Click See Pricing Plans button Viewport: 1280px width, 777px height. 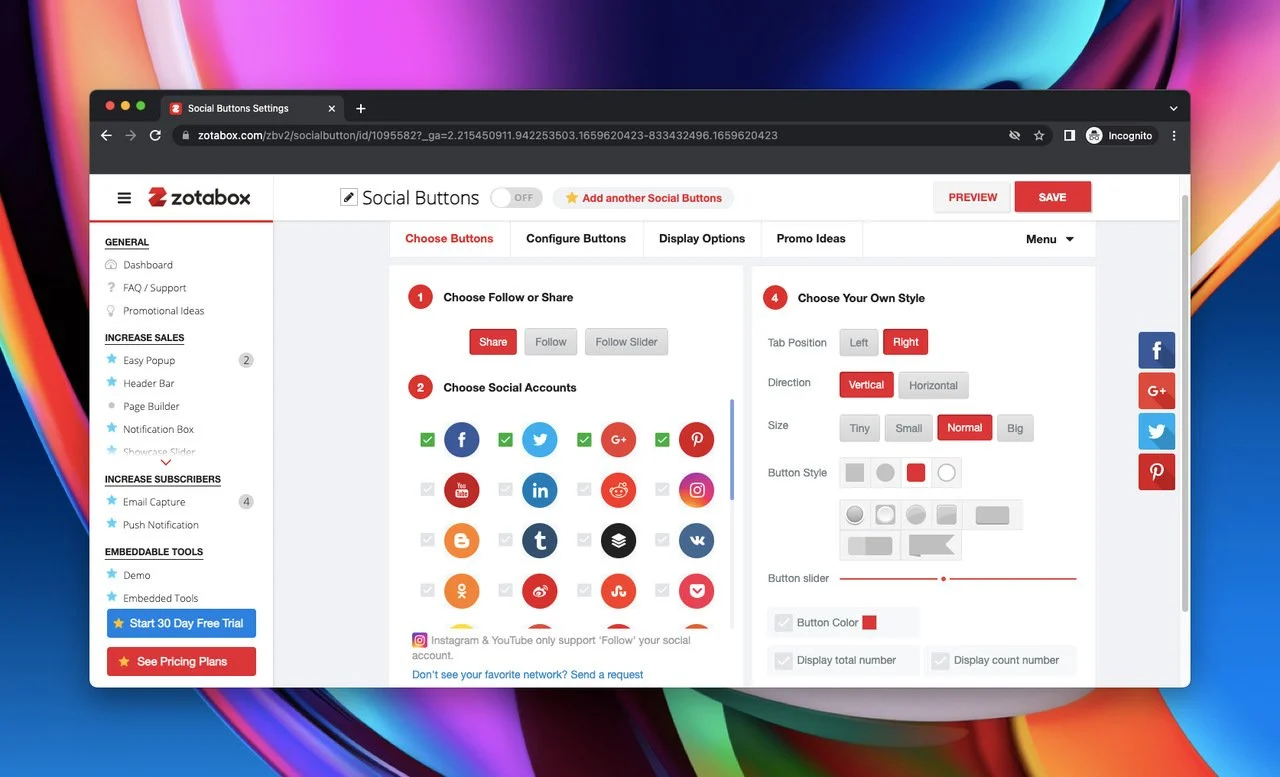click(181, 661)
